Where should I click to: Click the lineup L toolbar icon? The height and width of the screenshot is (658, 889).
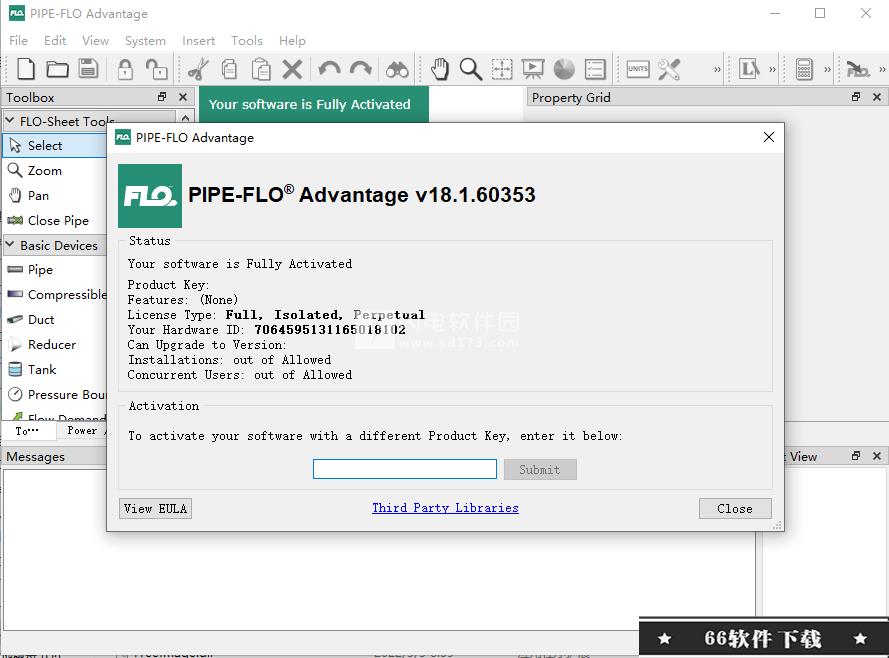(x=749, y=69)
